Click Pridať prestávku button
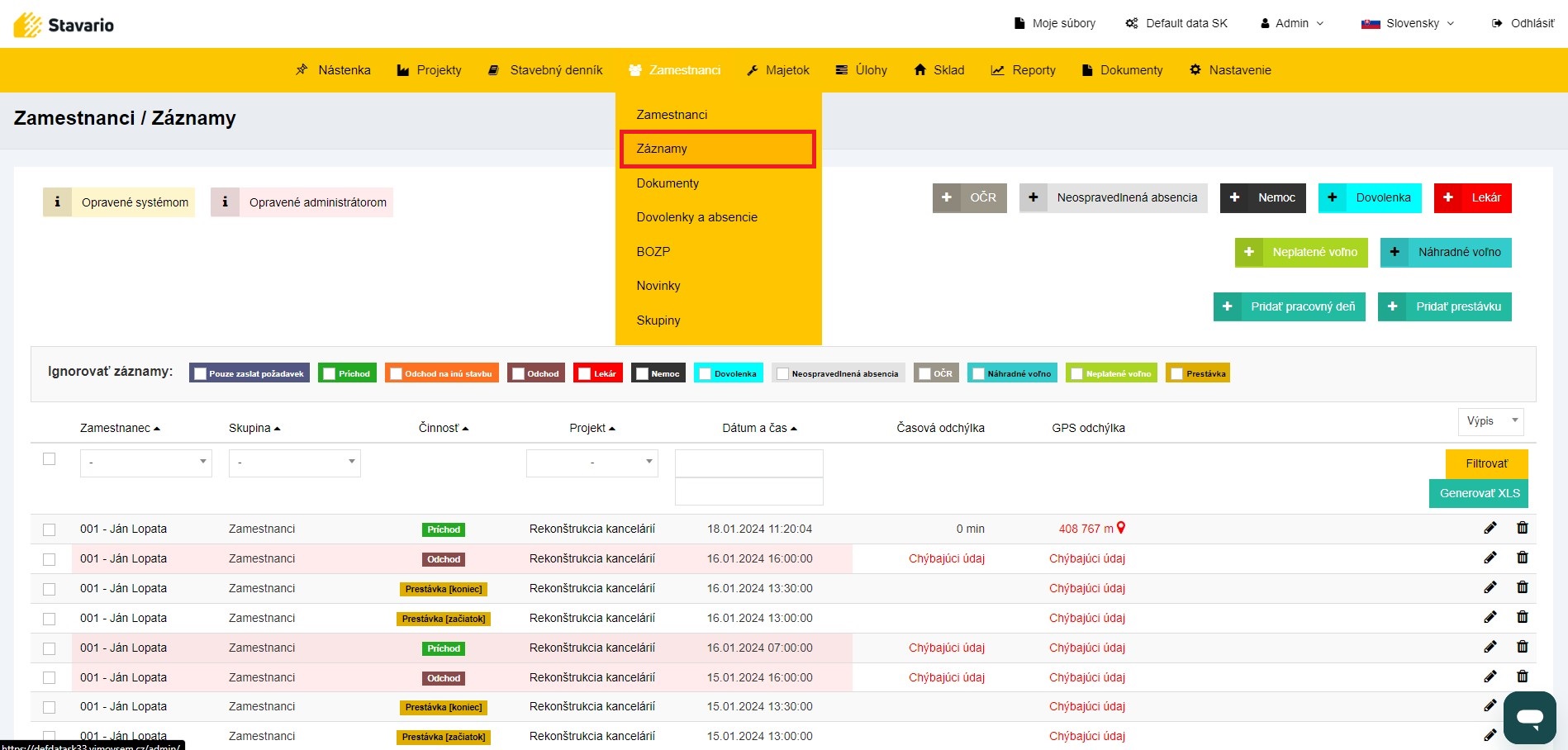1568x750 pixels. (1444, 306)
